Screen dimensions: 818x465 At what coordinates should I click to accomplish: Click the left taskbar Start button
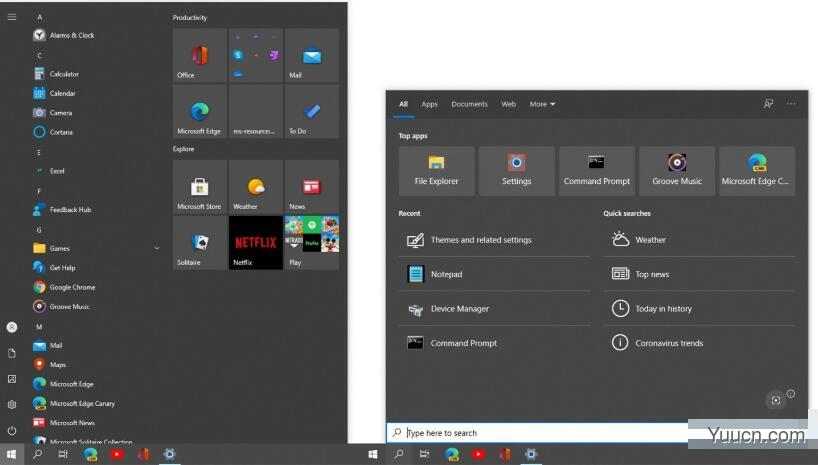click(x=11, y=454)
